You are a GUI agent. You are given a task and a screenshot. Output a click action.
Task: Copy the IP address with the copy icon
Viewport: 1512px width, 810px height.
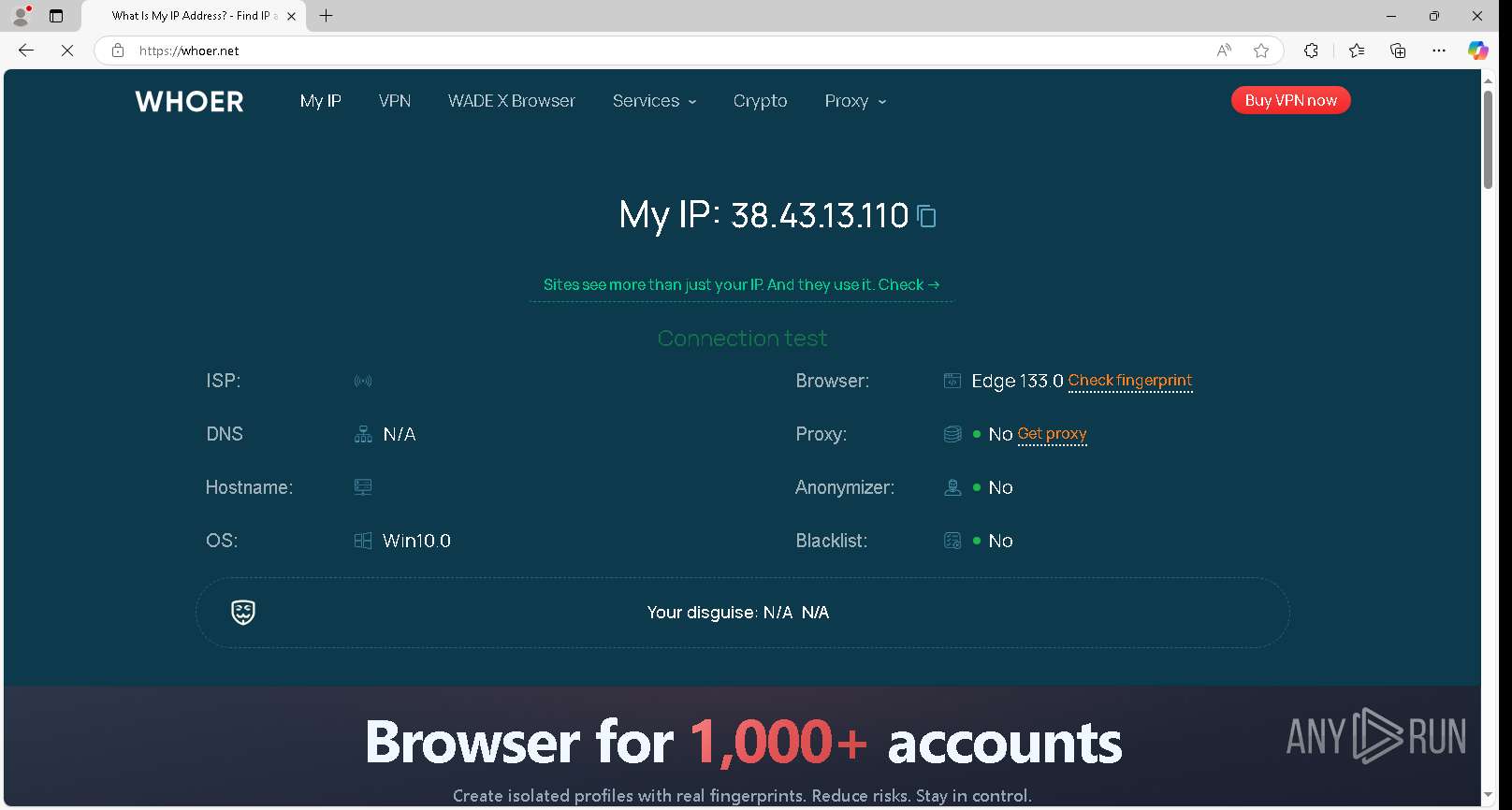(x=926, y=216)
